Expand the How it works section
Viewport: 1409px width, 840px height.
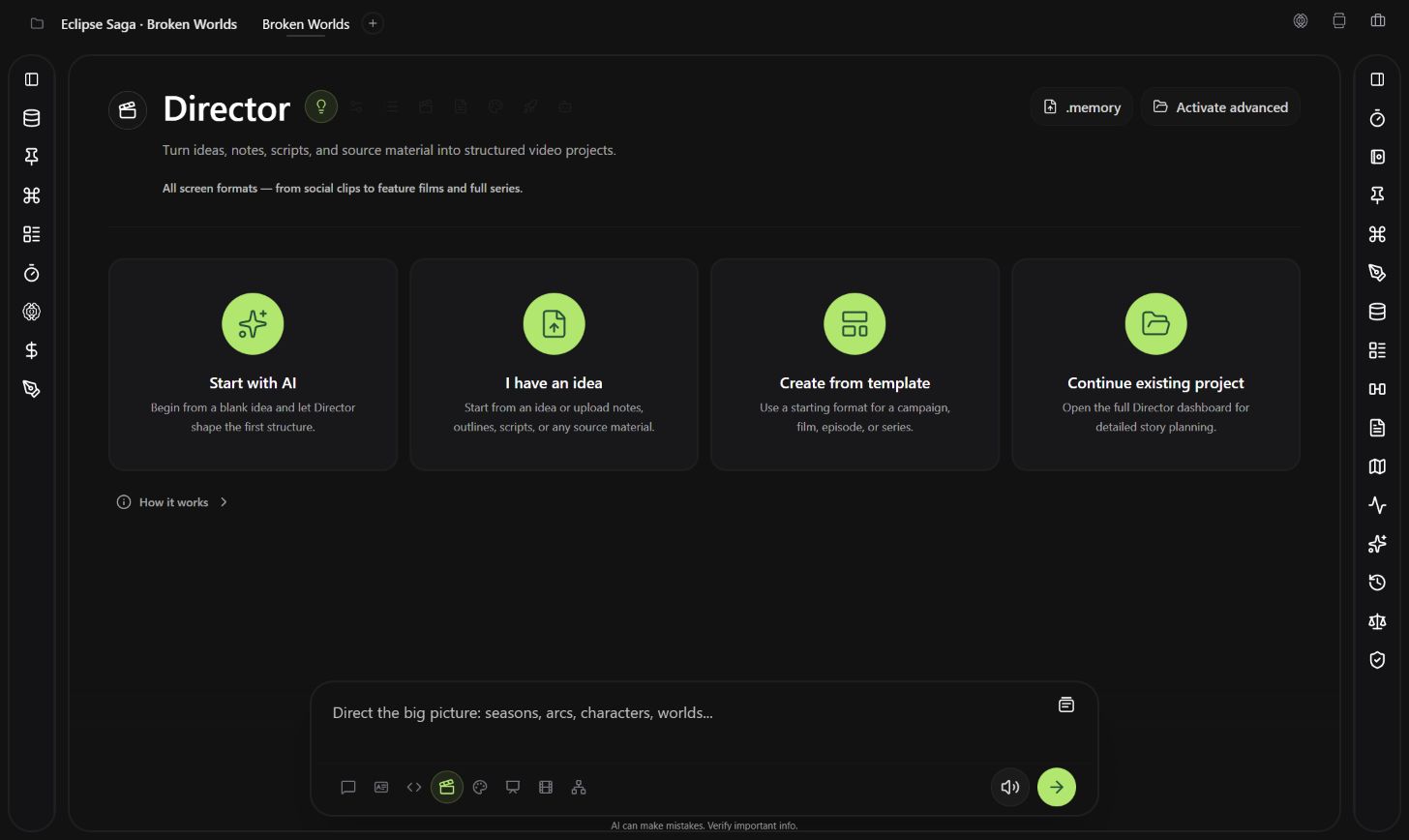click(172, 502)
